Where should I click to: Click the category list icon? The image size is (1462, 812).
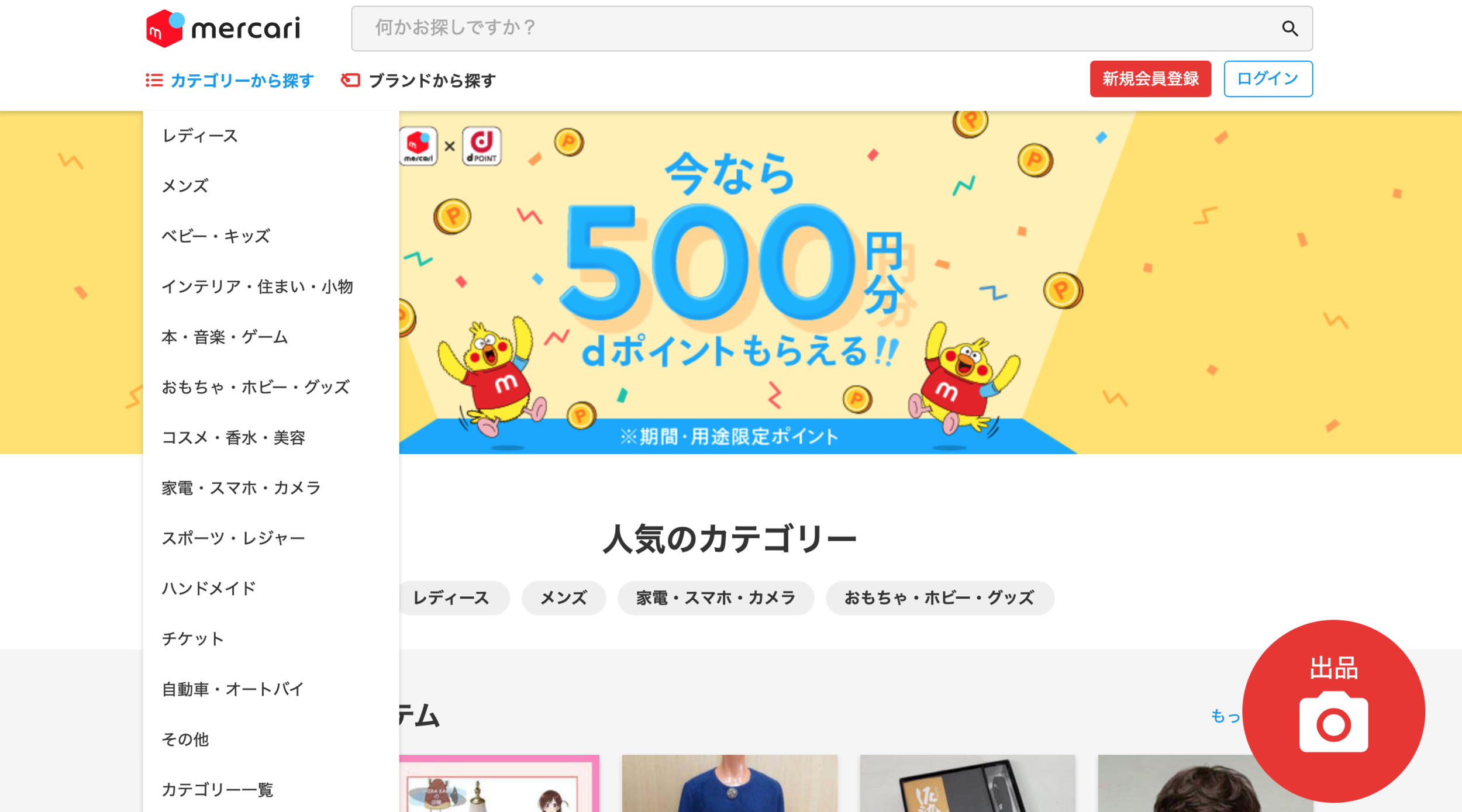coord(154,80)
